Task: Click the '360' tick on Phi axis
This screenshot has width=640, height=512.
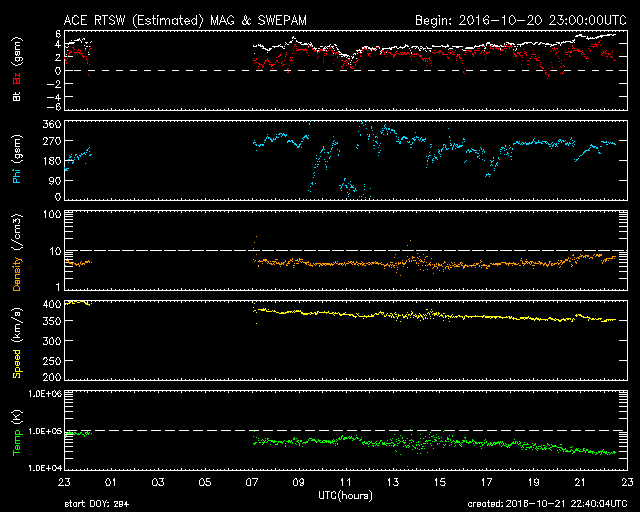Action: click(x=52, y=124)
